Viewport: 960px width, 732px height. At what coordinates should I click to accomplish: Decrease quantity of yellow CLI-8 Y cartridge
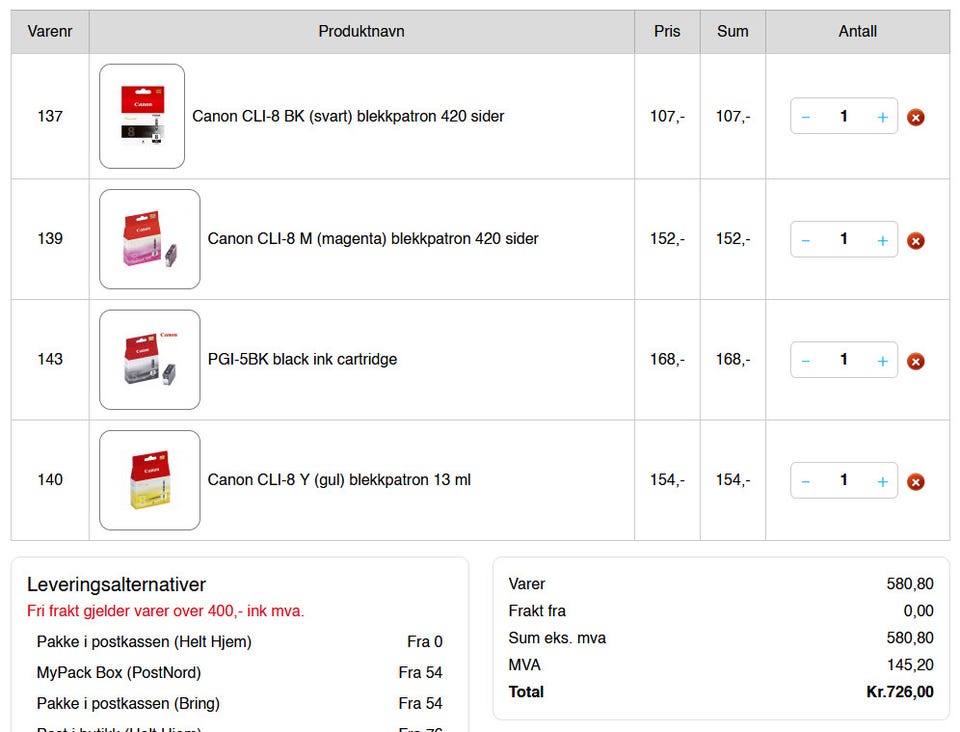[x=806, y=482]
